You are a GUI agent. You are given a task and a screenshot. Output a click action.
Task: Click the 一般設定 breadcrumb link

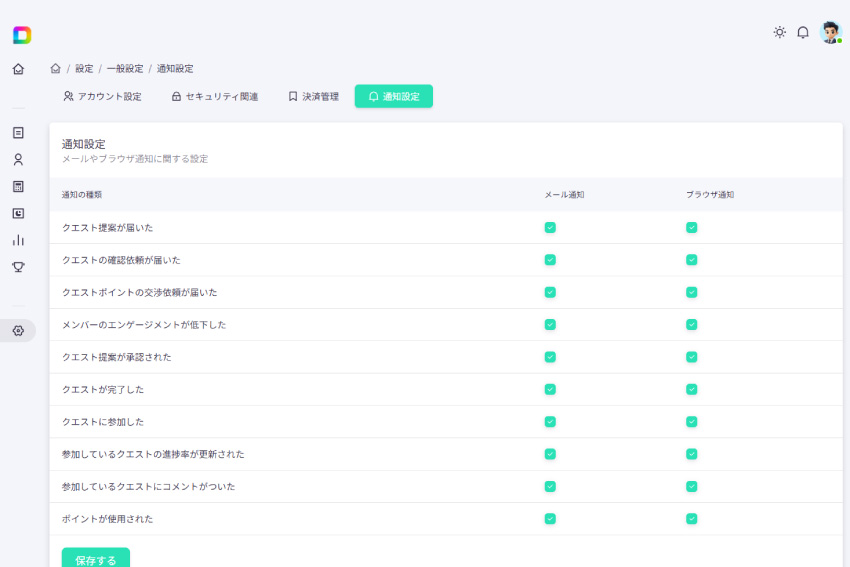(x=125, y=69)
